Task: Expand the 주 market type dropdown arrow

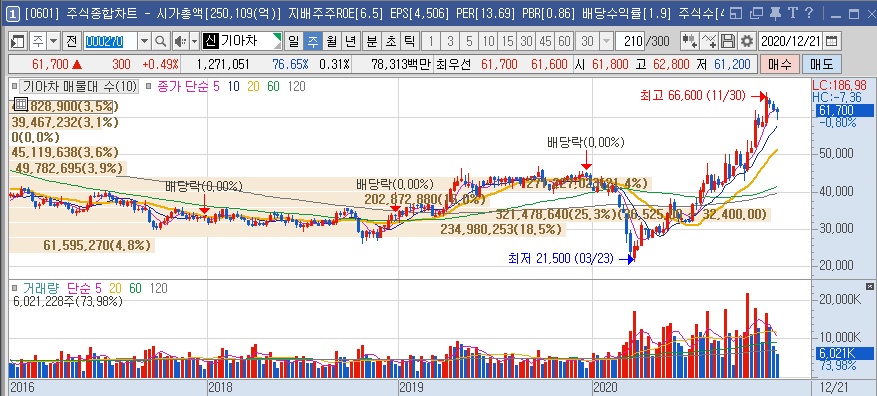Action: pyautogui.click(x=54, y=41)
